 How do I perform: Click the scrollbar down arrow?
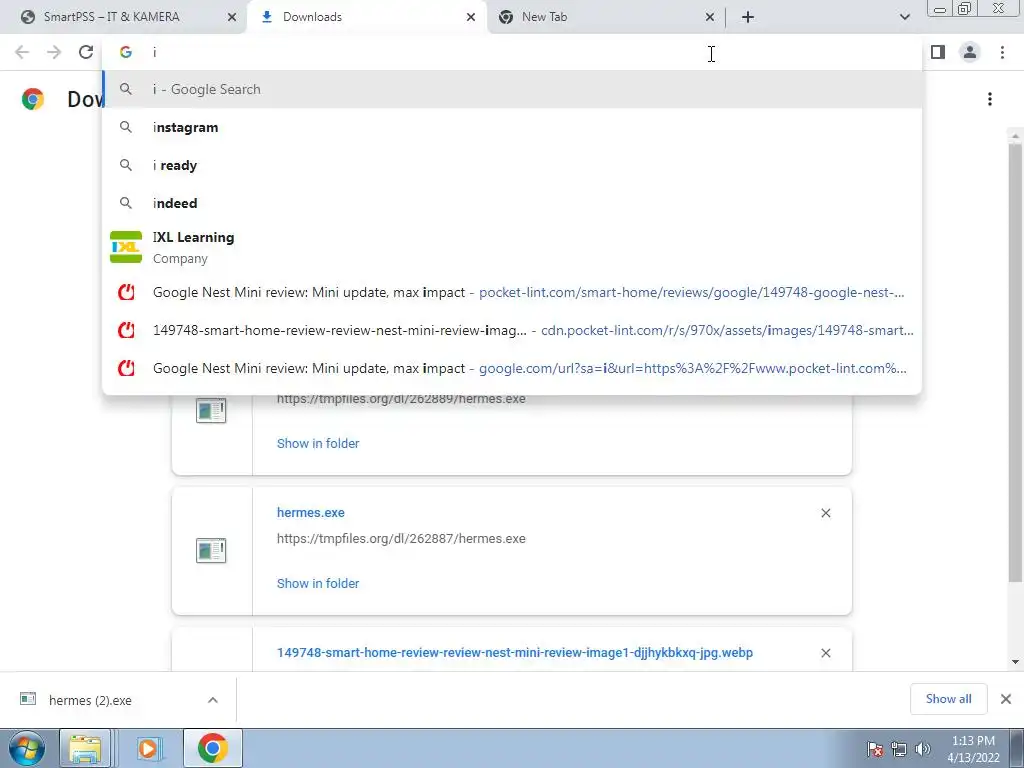(1015, 662)
